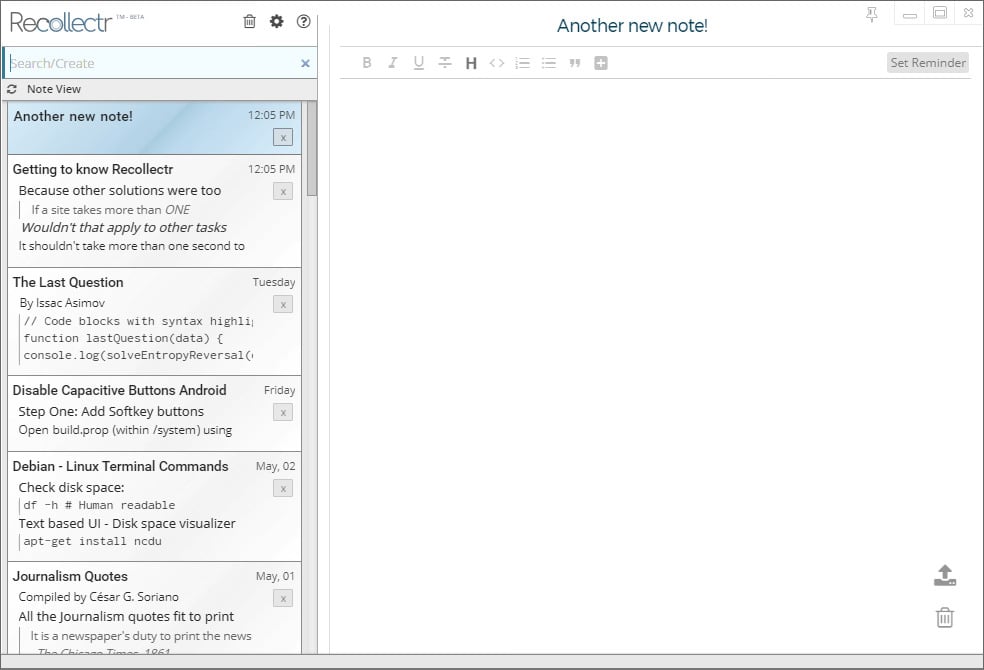The image size is (984, 670).
Task: Clear the search box with the X
Action: pyautogui.click(x=306, y=63)
